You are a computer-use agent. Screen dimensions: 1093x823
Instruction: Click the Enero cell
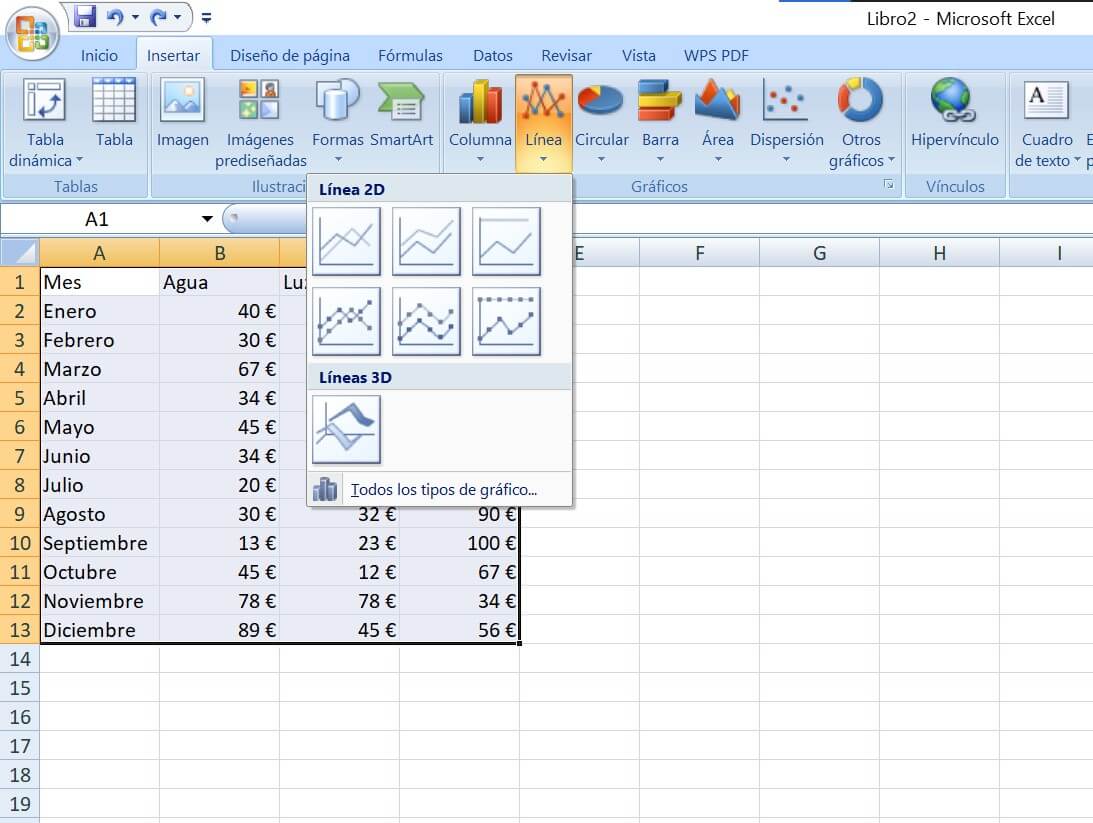click(x=100, y=311)
